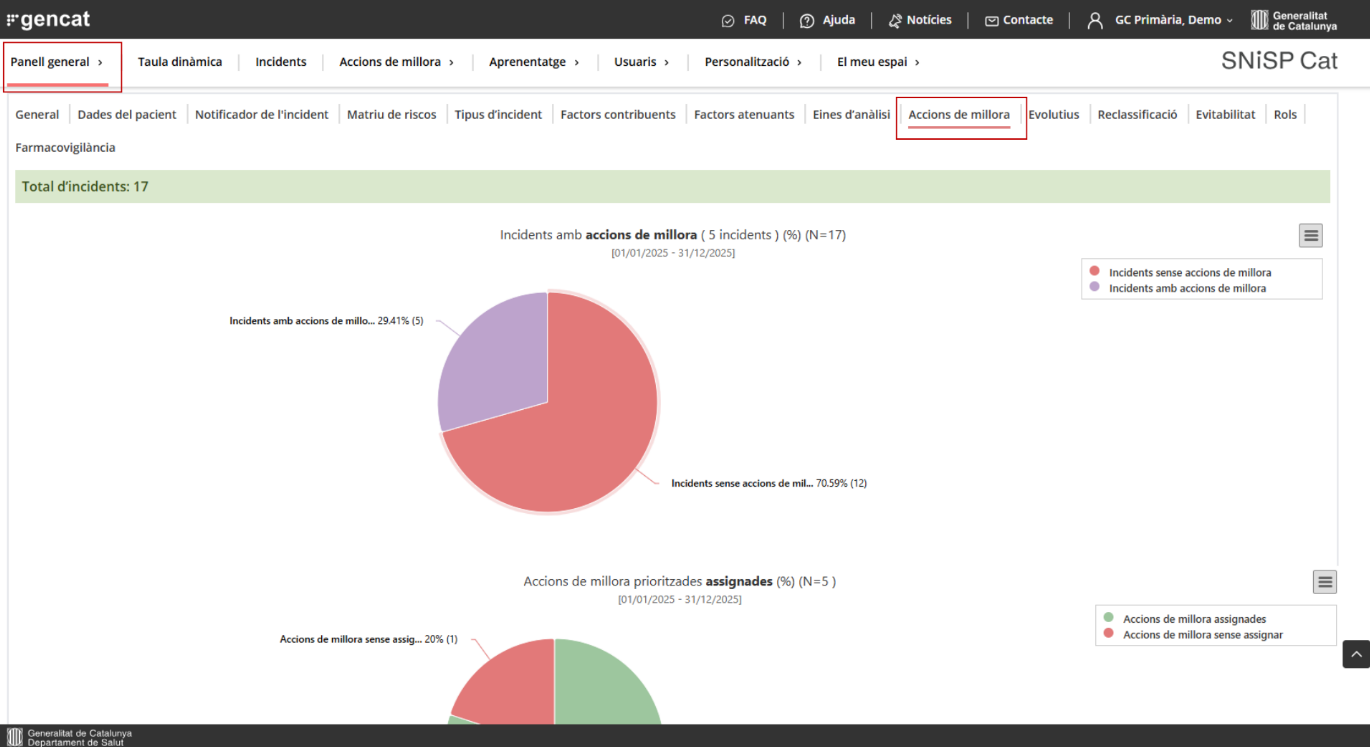
Task: Switch to the Evolutius tab
Action: point(1054,115)
